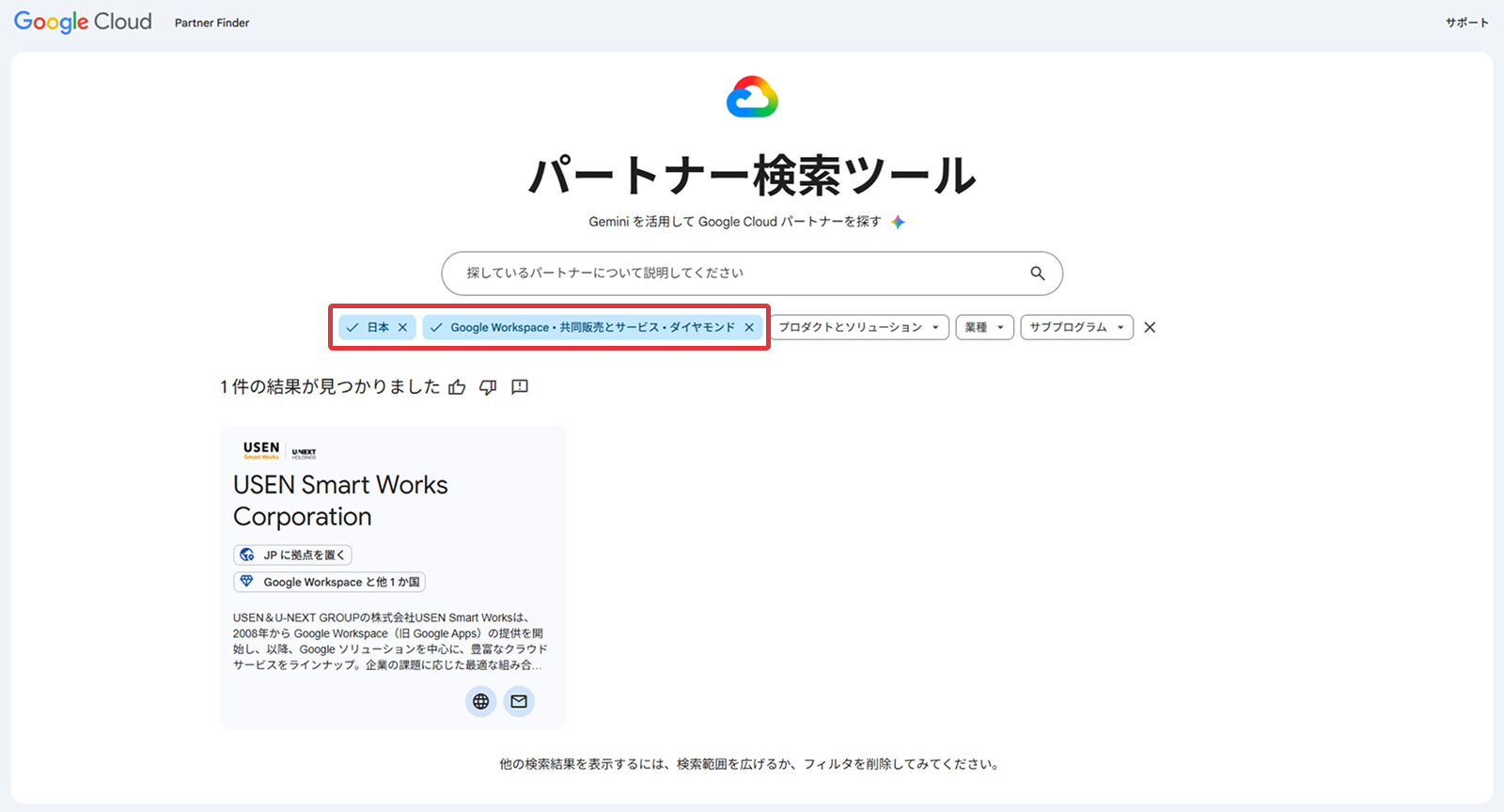Open the 業種 dropdown
The width and height of the screenshot is (1504, 812).
tap(985, 327)
